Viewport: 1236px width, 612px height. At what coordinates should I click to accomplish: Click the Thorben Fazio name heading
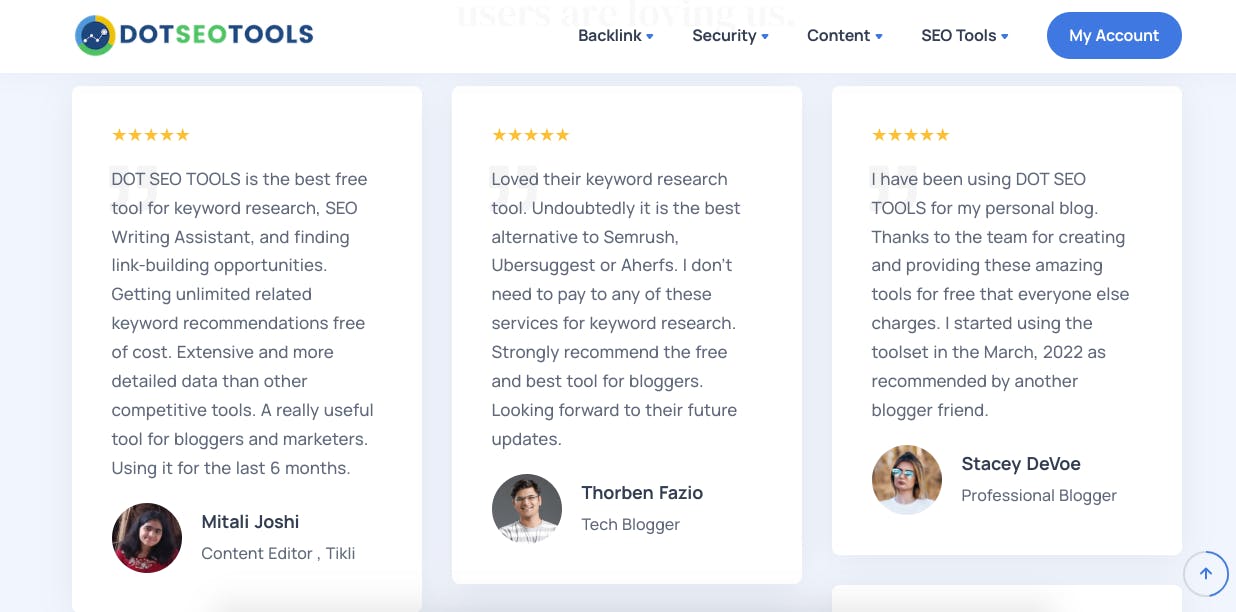point(642,493)
